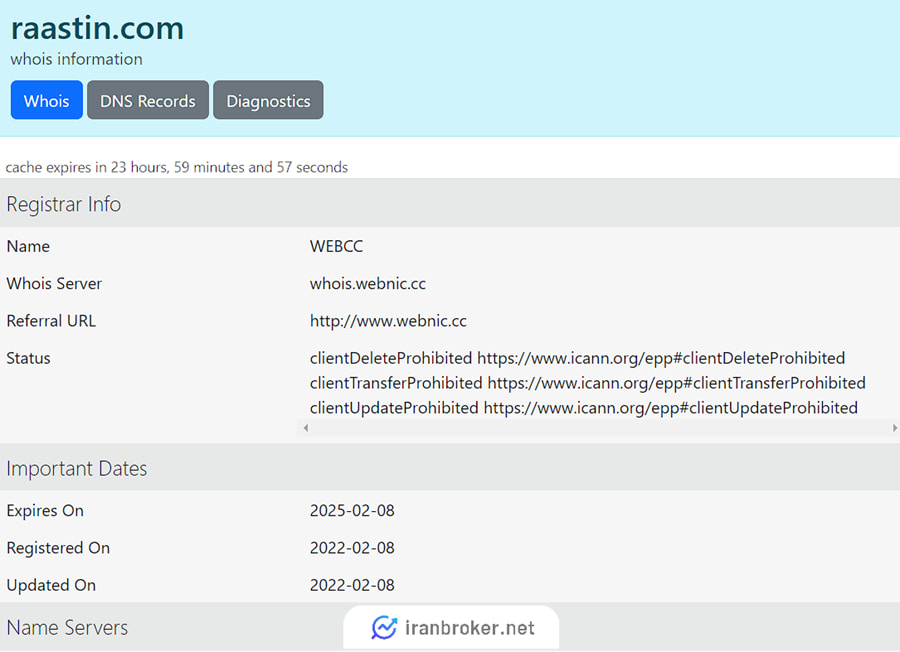Open the Diagnostics tab
900x652 pixels.
pos(268,100)
